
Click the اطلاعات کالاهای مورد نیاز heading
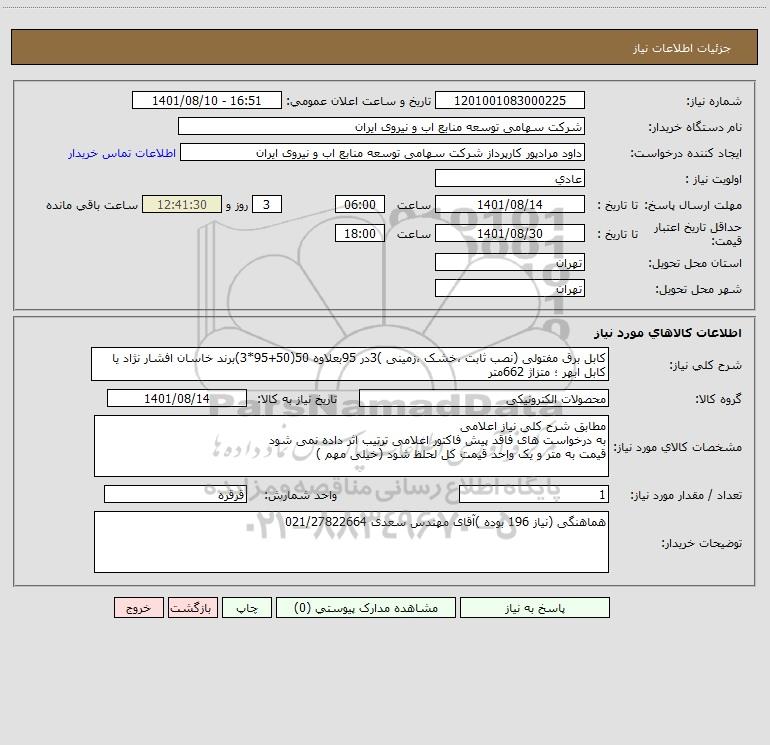point(668,333)
